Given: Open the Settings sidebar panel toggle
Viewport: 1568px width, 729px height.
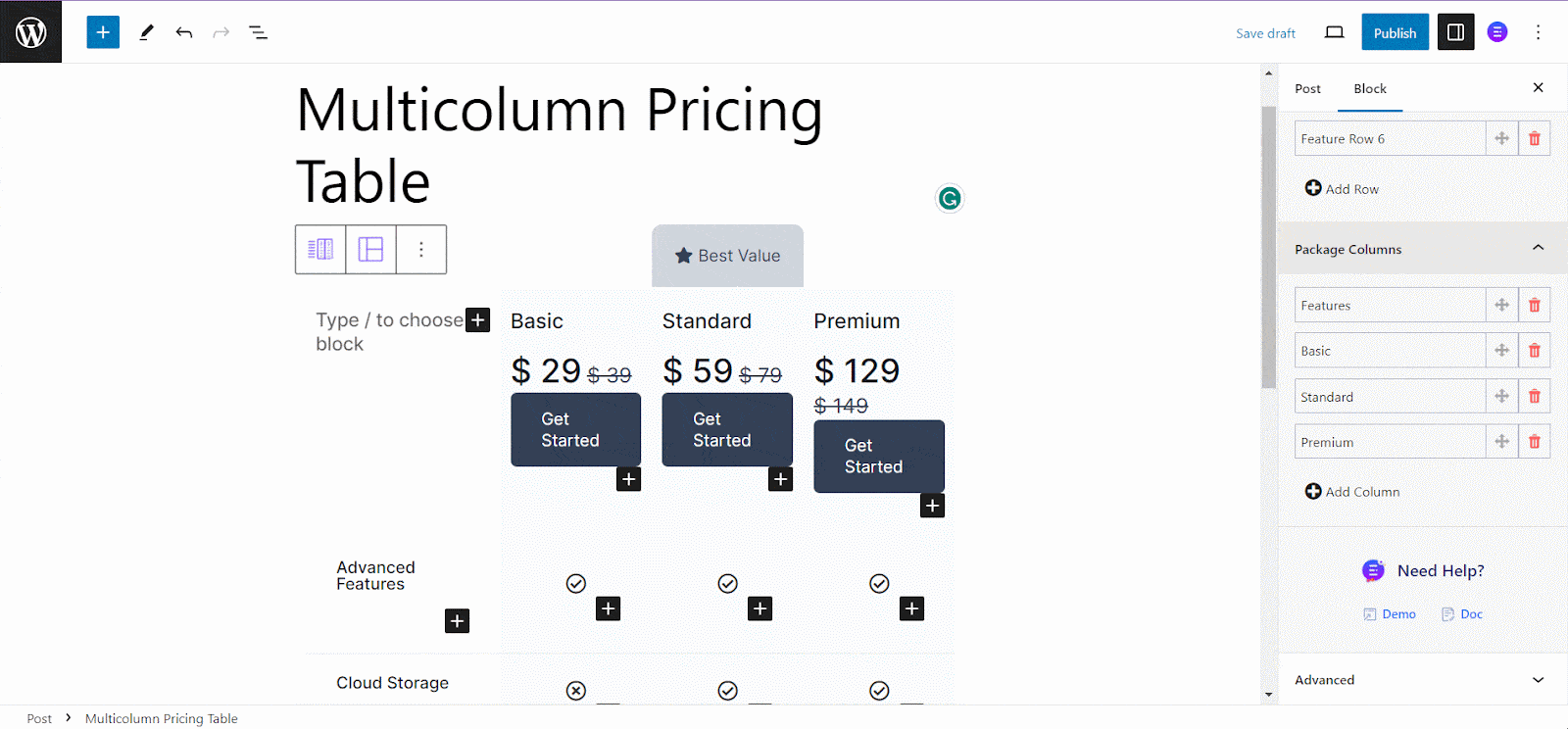Looking at the screenshot, I should [x=1454, y=31].
